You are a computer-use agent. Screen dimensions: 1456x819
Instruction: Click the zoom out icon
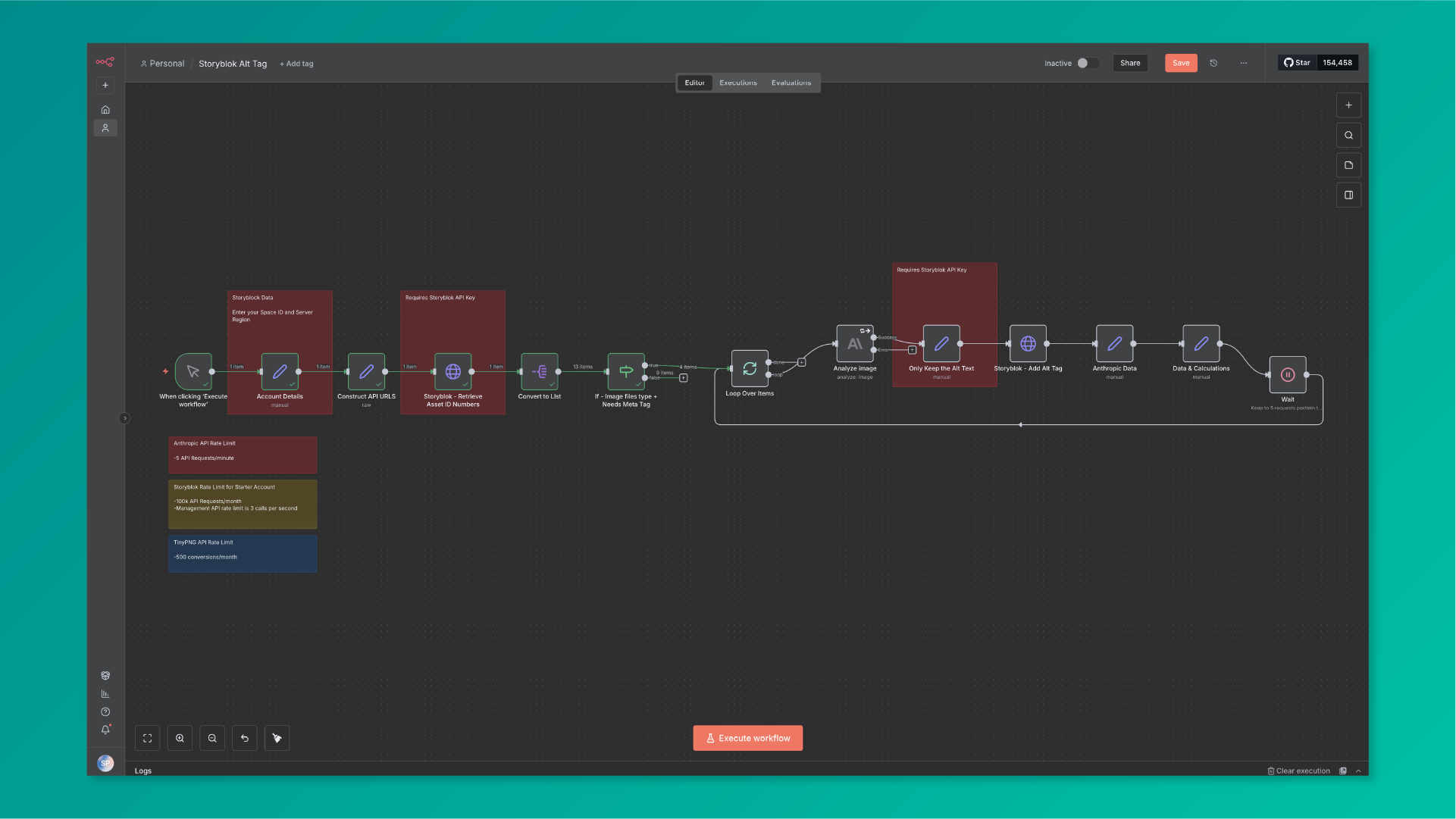click(212, 738)
